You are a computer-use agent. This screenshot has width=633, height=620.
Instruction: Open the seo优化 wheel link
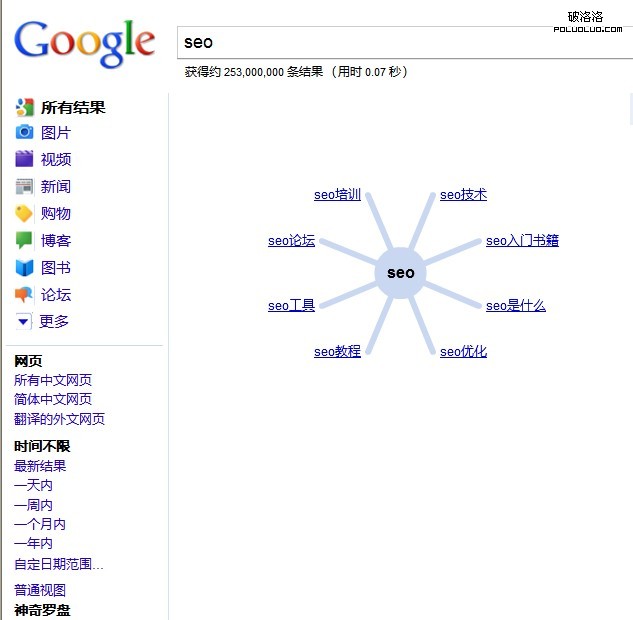tap(463, 352)
